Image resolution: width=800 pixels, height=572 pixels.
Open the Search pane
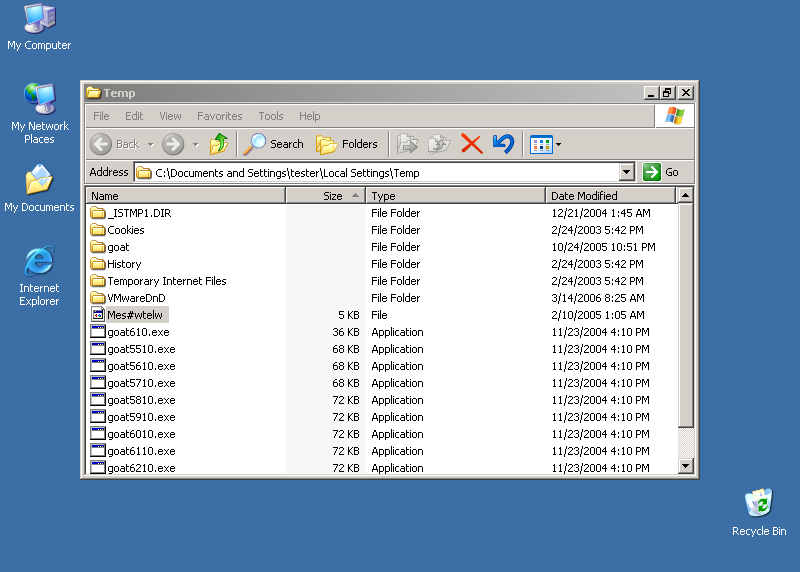(x=273, y=144)
